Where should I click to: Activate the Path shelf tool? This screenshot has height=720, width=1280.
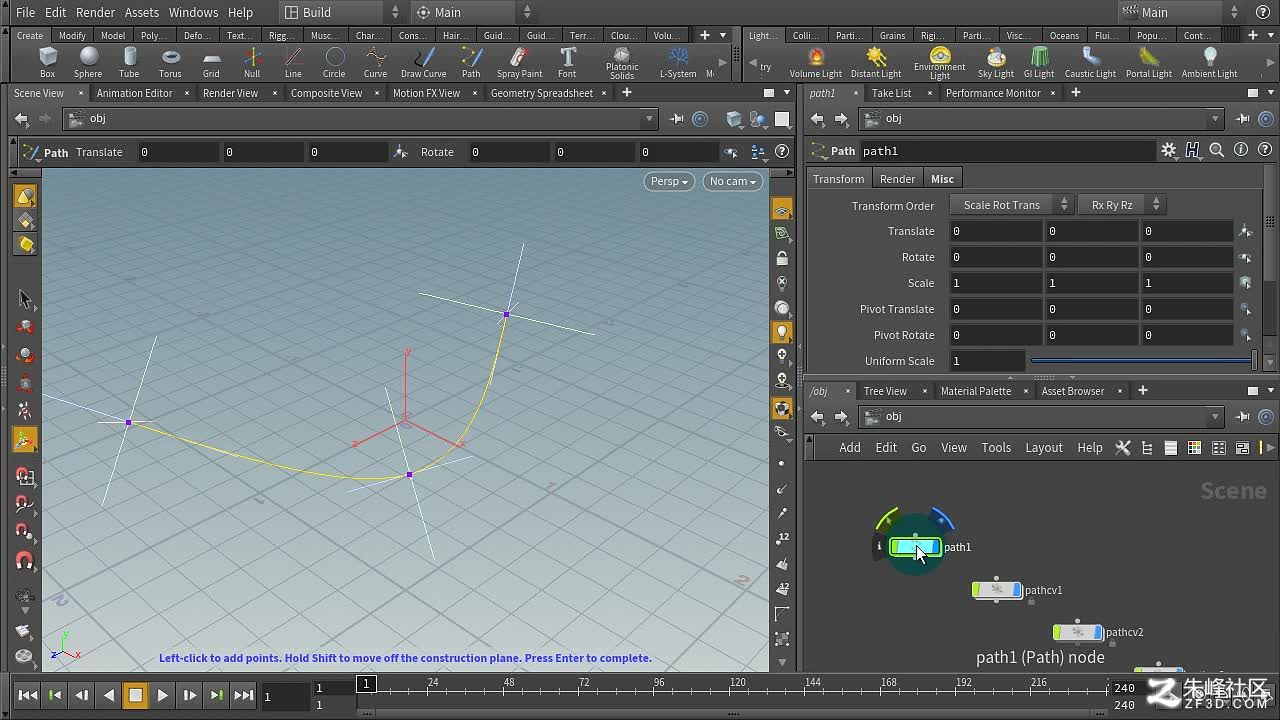(x=471, y=63)
